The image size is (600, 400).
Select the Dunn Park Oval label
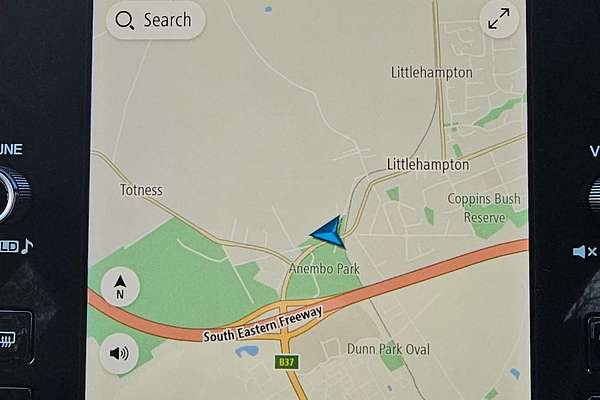388,349
